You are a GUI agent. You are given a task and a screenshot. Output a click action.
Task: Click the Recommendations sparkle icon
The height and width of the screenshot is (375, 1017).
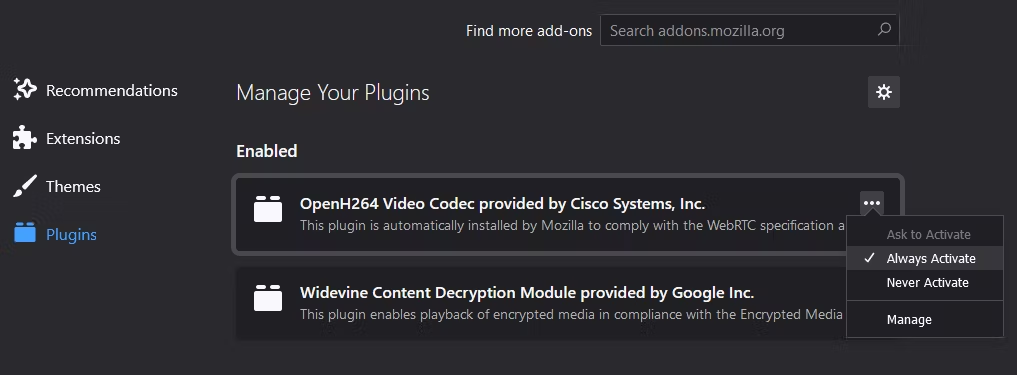click(25, 90)
